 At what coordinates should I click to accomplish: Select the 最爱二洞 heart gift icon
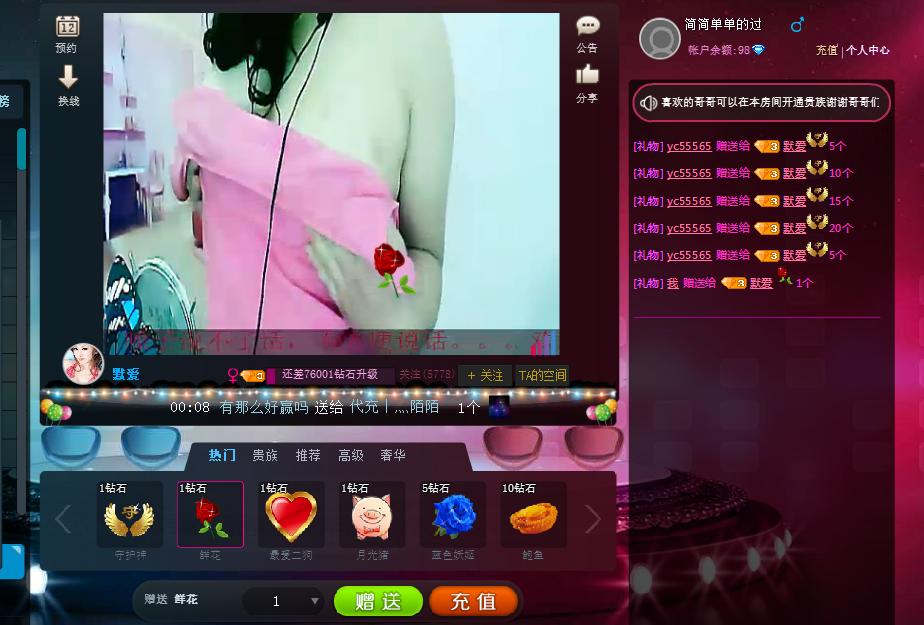[290, 515]
